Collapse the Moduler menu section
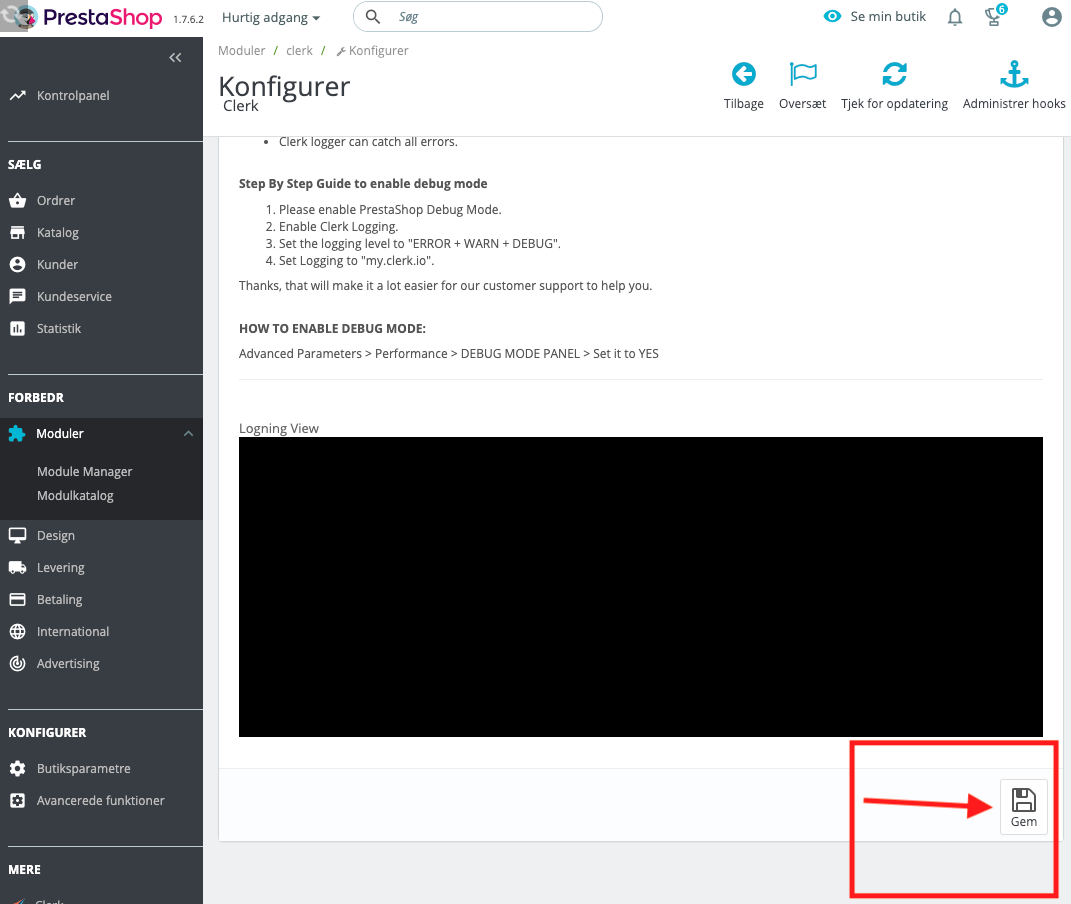 (x=188, y=434)
